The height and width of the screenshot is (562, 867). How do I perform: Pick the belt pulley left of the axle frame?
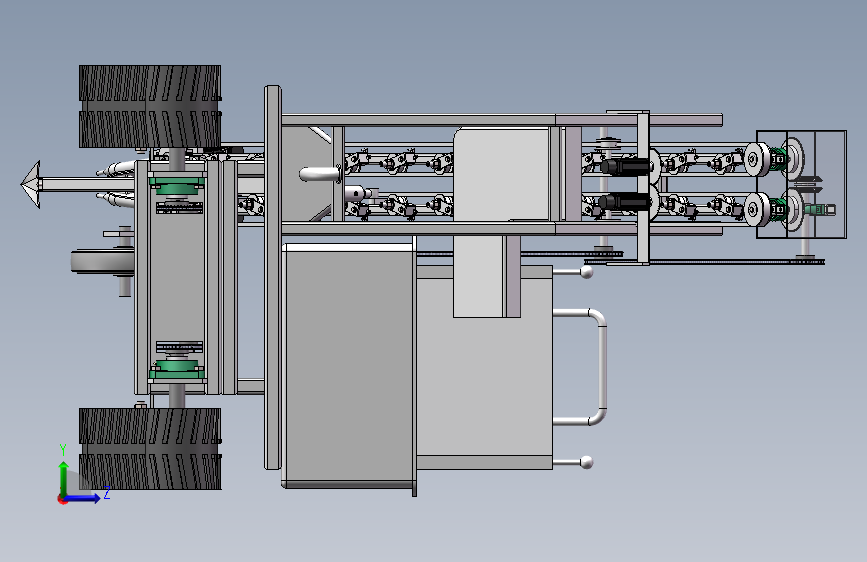(x=102, y=262)
